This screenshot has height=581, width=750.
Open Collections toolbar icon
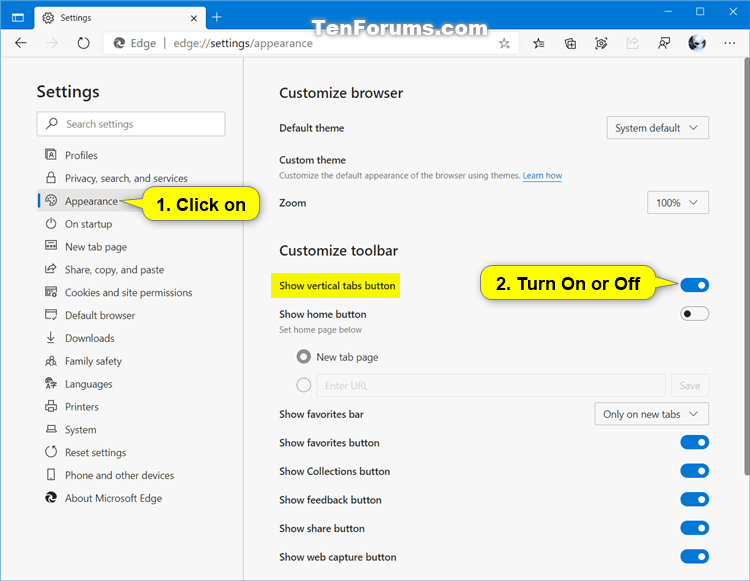coord(570,44)
